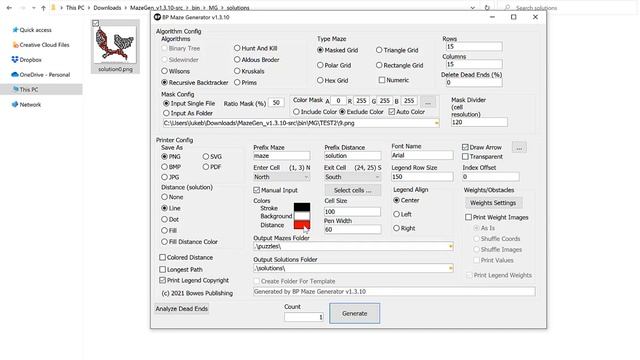Pick the Stroke color swatch
The width and height of the screenshot is (640, 360).
pyautogui.click(x=302, y=207)
